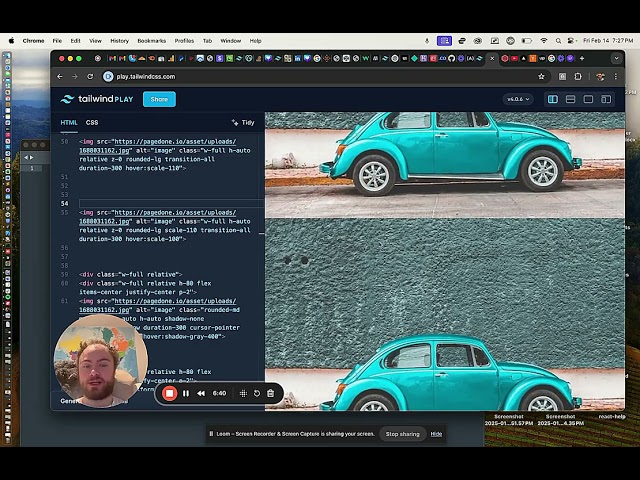Click the bottom car preview image

(445, 314)
